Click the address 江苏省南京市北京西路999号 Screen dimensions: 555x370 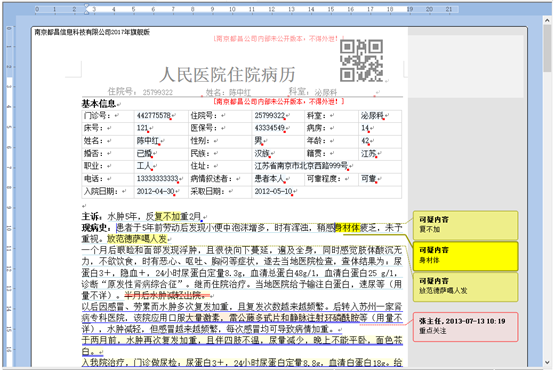click(x=301, y=166)
